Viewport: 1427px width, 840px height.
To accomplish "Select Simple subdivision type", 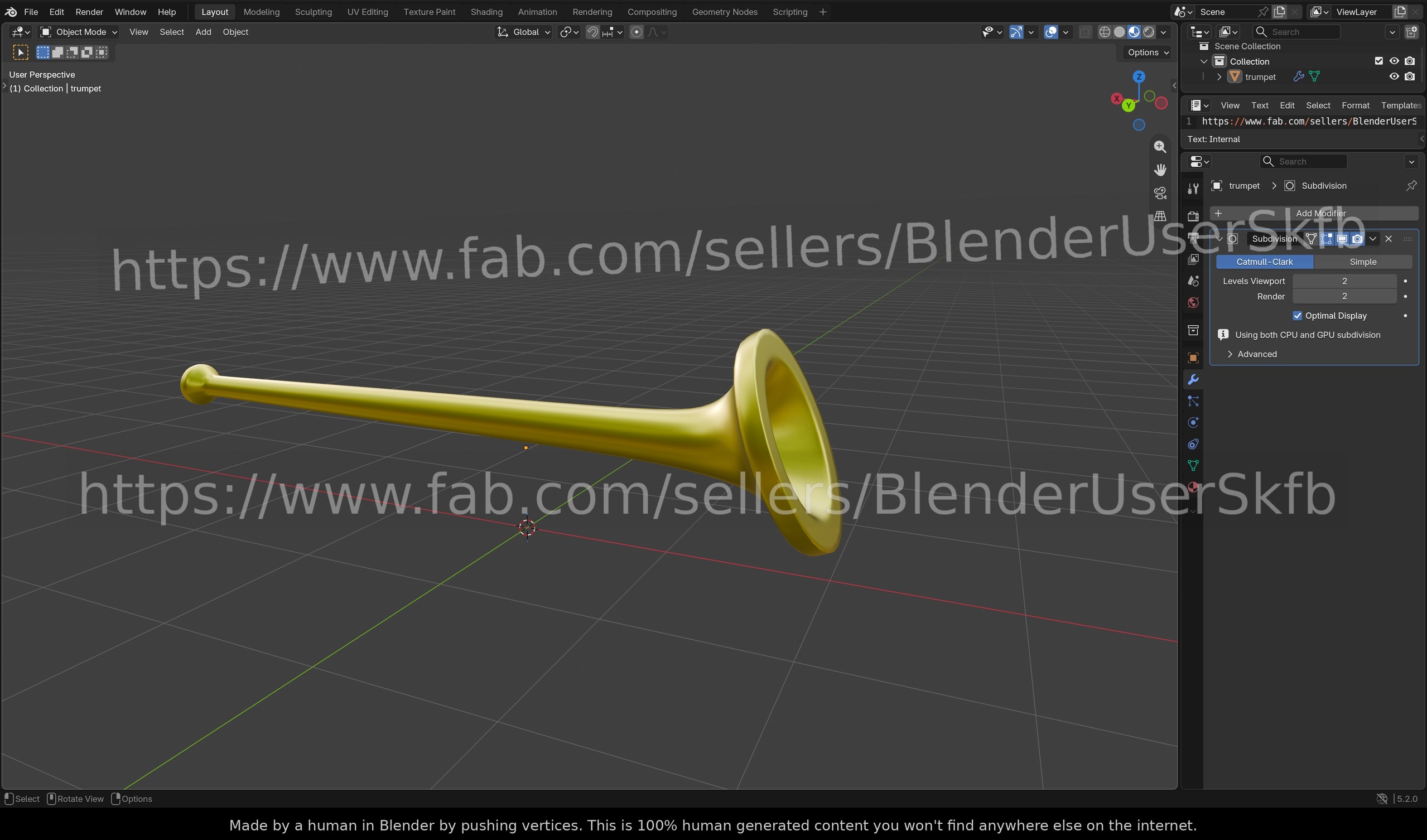I will pos(1362,262).
